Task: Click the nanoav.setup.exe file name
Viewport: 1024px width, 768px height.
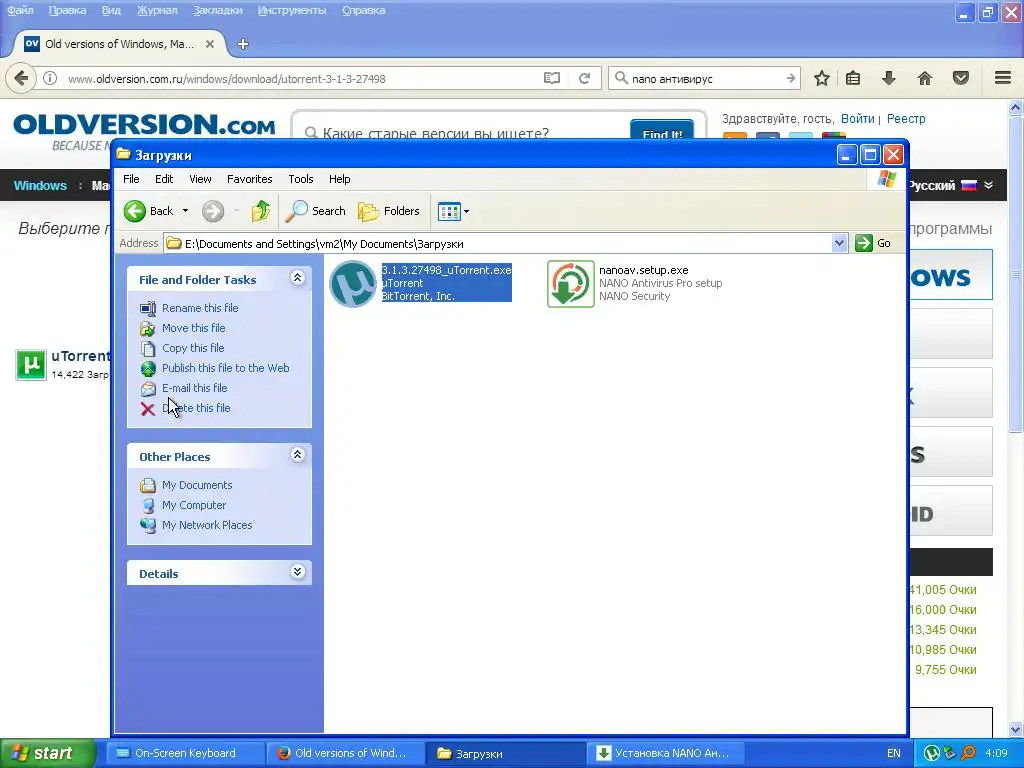Action: [643, 270]
